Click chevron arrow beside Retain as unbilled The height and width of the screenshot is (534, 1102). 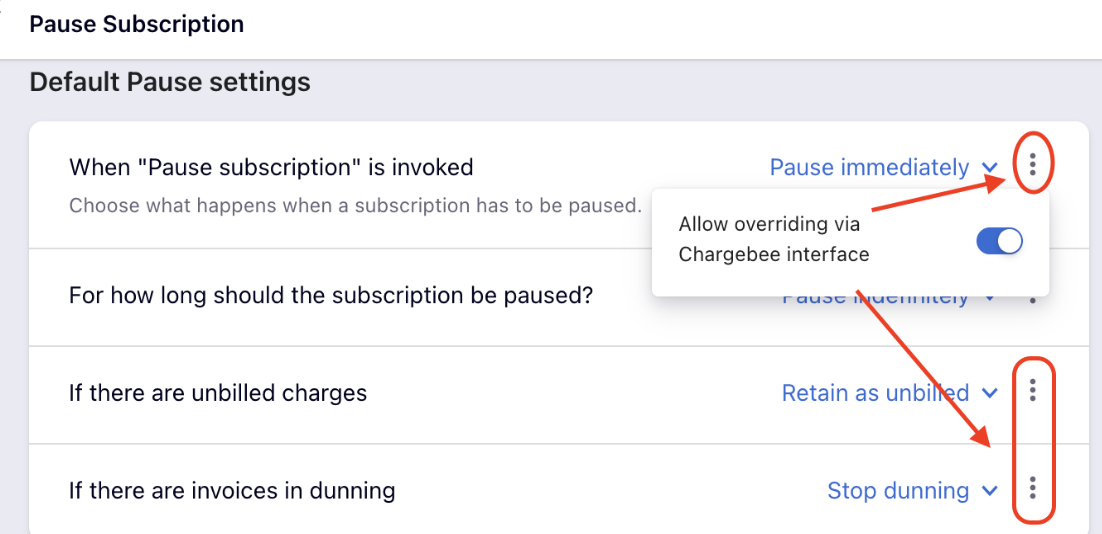coord(990,393)
